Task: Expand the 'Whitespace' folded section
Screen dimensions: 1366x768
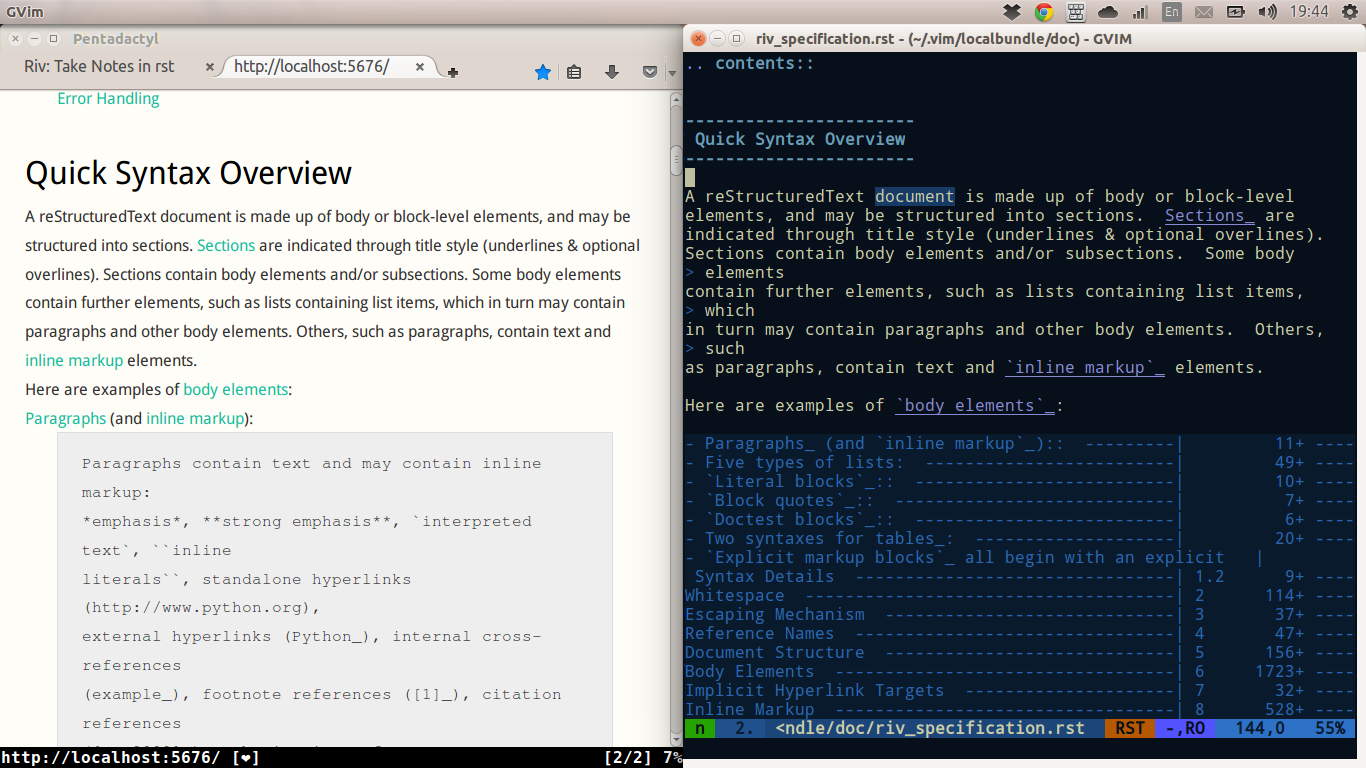Action: click(x=1020, y=595)
